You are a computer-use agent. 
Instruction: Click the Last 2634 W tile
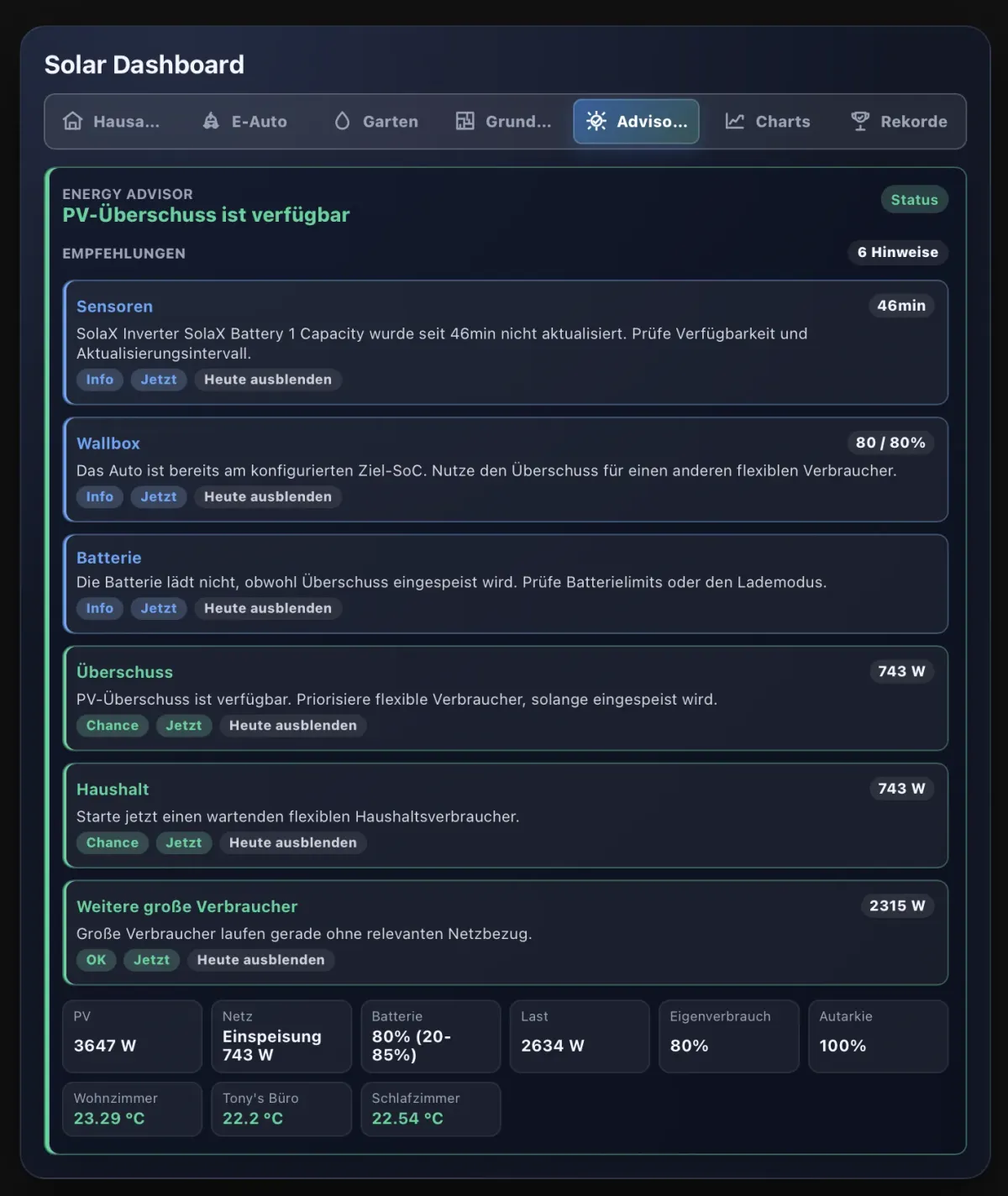click(580, 1036)
